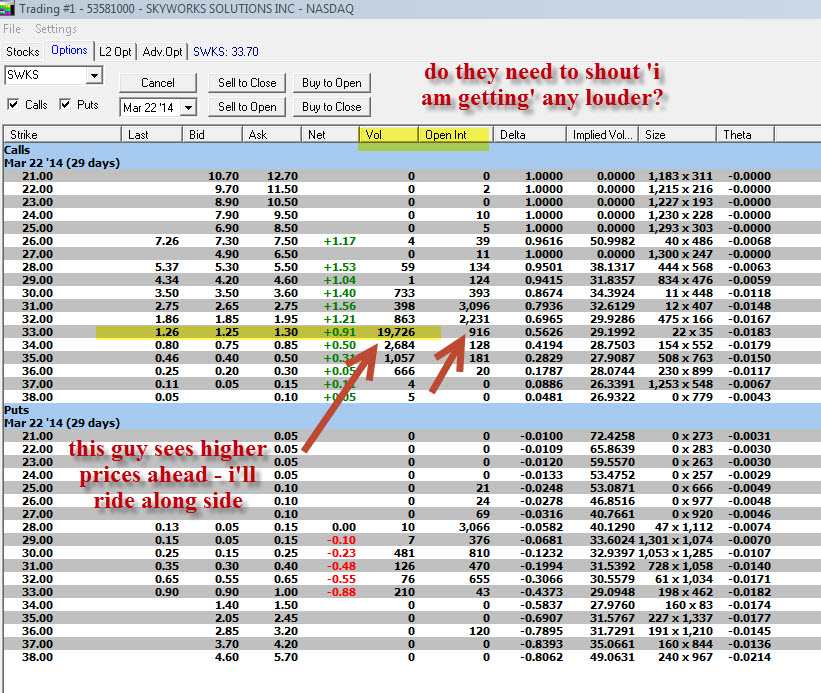The width and height of the screenshot is (821, 693).
Task: Switch to the Stocks tab
Action: click(x=23, y=51)
